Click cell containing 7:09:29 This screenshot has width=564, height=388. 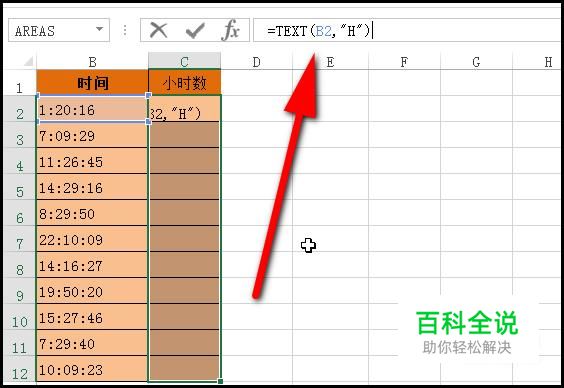click(x=92, y=135)
